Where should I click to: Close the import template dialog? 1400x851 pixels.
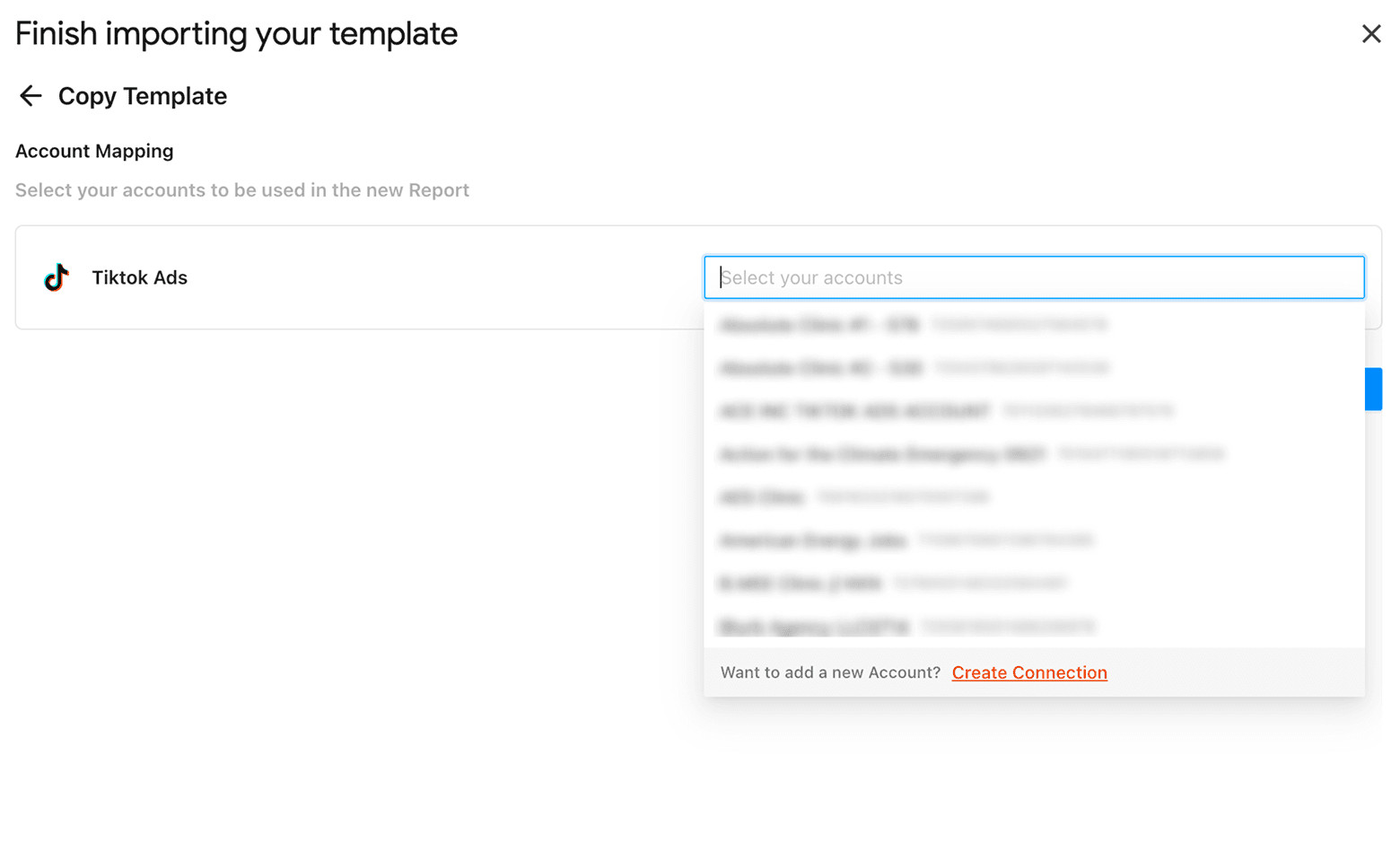click(1371, 33)
